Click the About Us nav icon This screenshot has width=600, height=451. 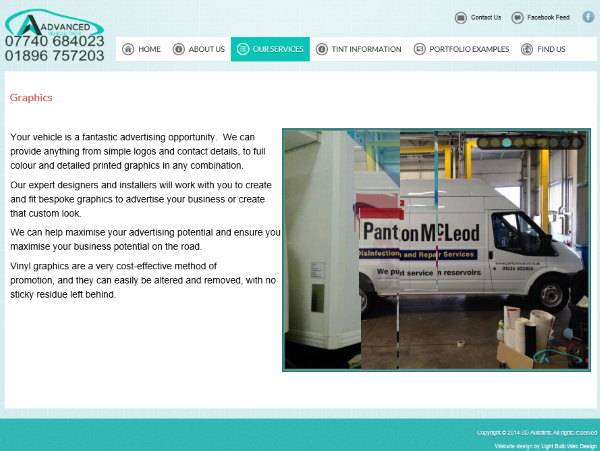(178, 49)
